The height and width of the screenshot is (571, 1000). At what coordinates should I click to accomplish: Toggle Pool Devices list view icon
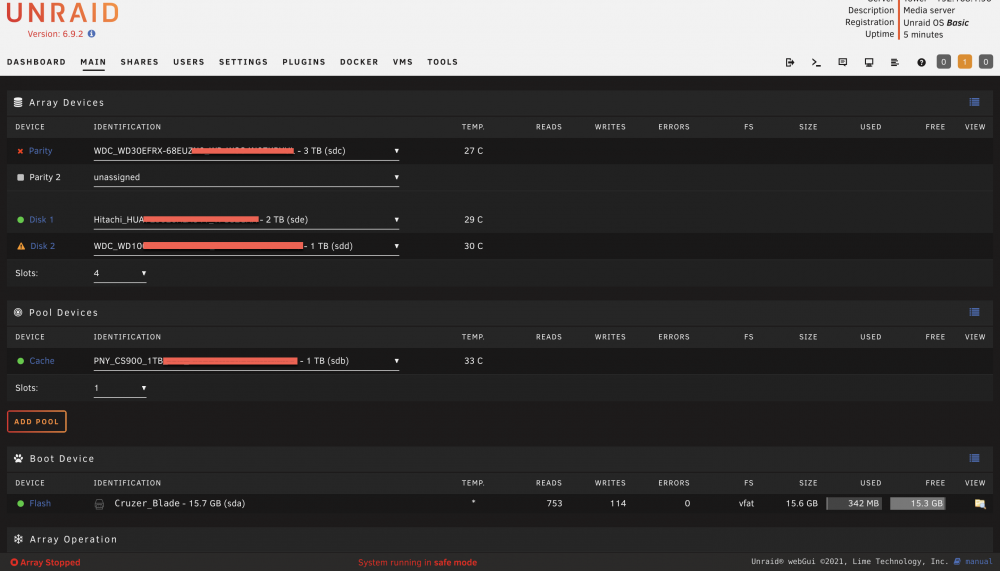(974, 312)
